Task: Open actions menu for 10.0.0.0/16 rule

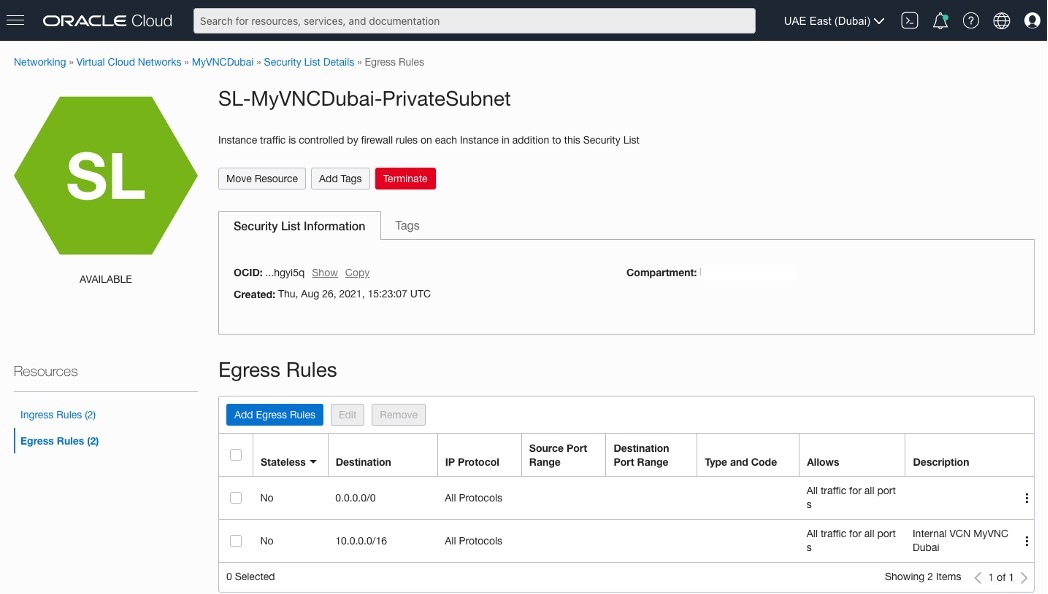Action: [1027, 541]
